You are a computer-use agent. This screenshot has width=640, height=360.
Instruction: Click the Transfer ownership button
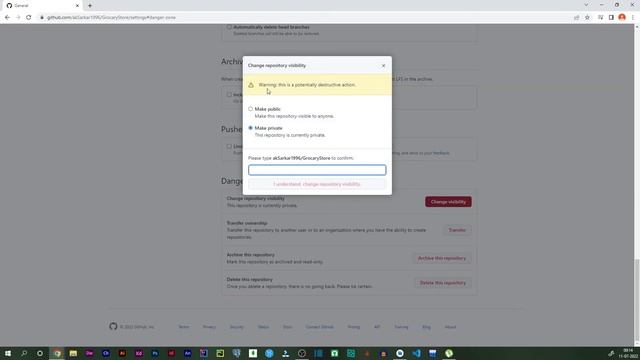[457, 230]
